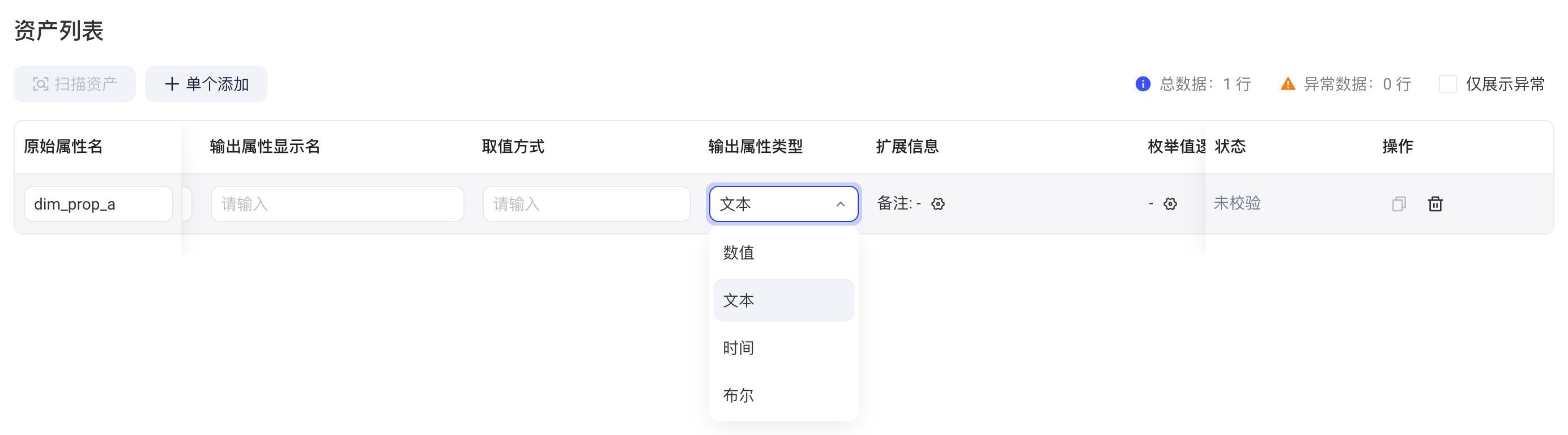Select 文本 option in the dropdown list
Viewport: 1568px width, 435px height.
tap(783, 300)
